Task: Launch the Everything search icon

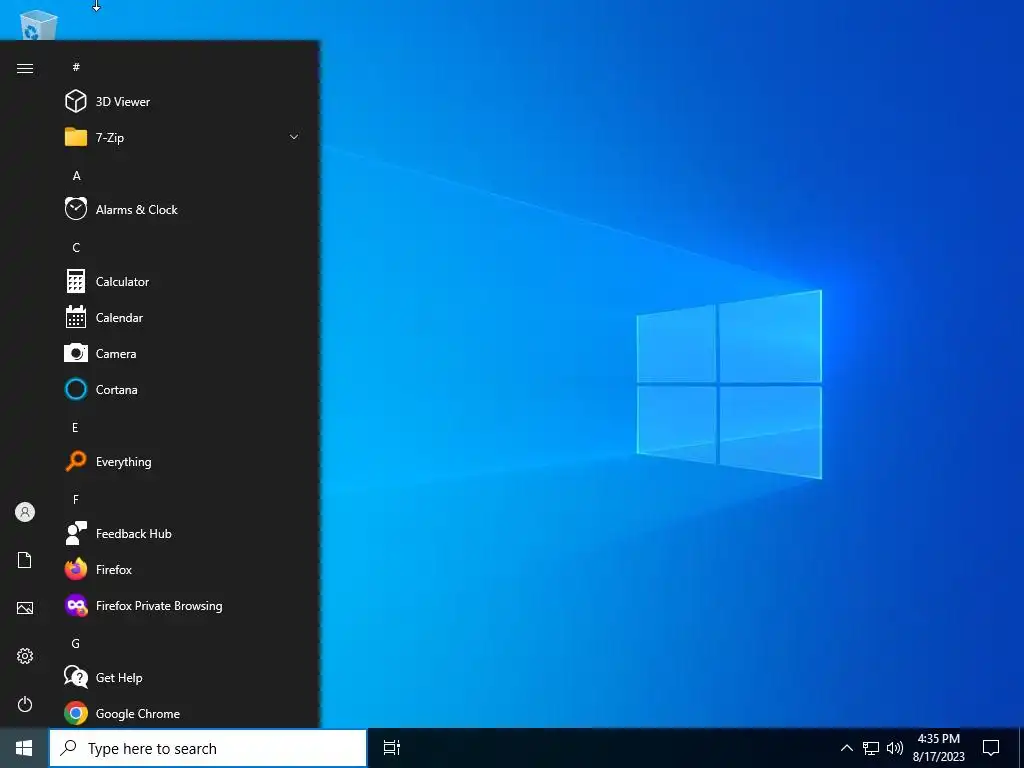Action: (x=76, y=461)
